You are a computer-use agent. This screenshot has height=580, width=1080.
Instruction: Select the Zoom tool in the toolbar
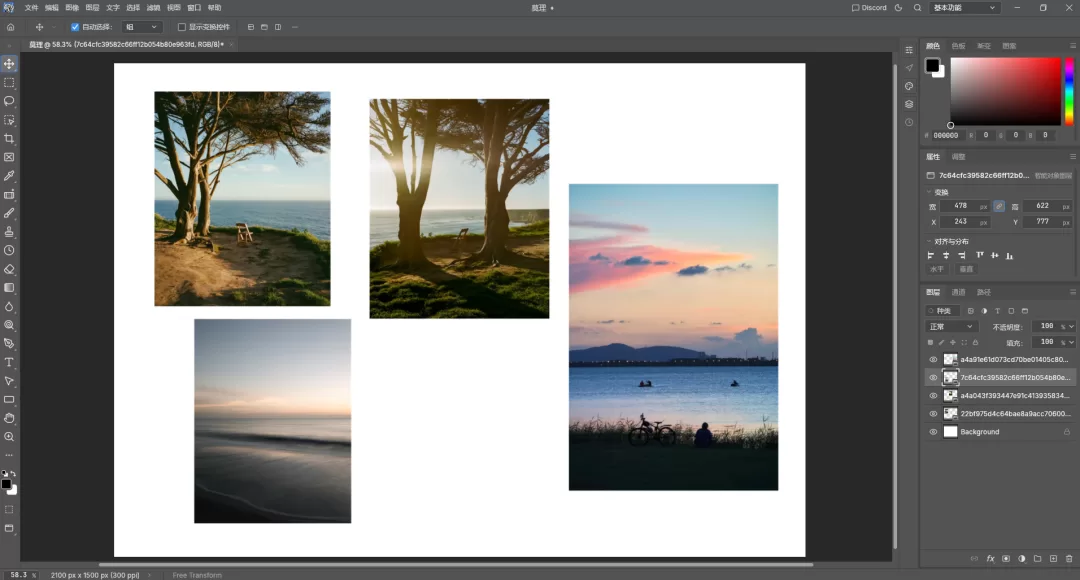click(9, 437)
